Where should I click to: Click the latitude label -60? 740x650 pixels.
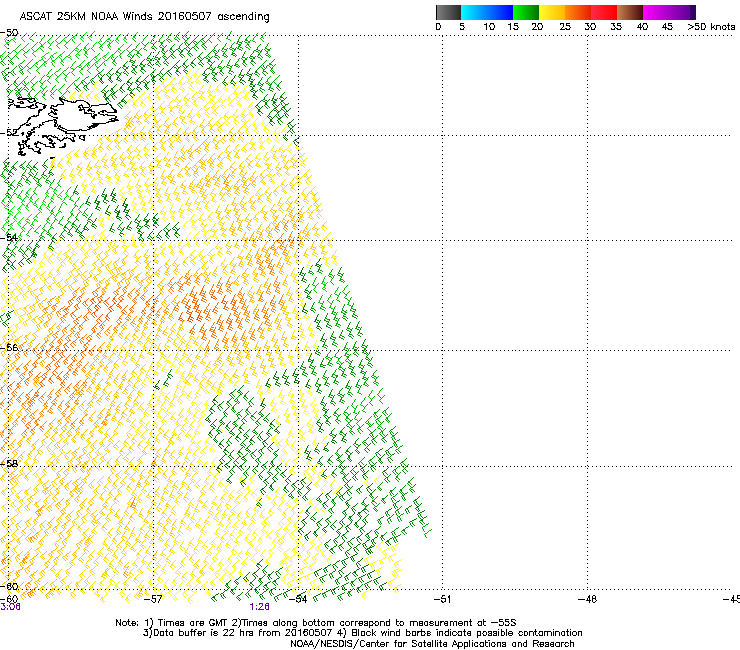pyautogui.click(x=9, y=586)
